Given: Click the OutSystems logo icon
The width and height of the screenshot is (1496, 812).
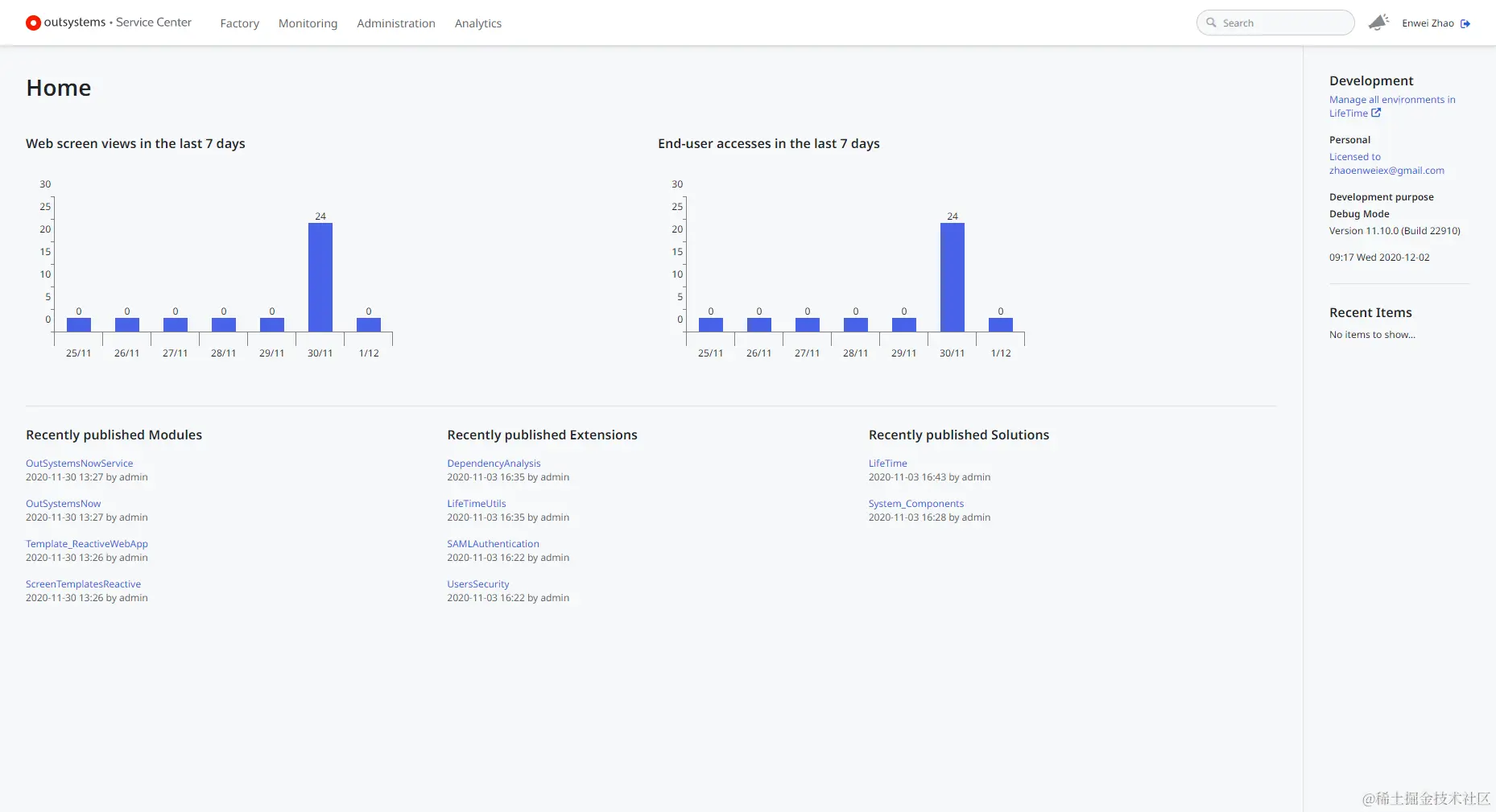Looking at the screenshot, I should point(33,23).
